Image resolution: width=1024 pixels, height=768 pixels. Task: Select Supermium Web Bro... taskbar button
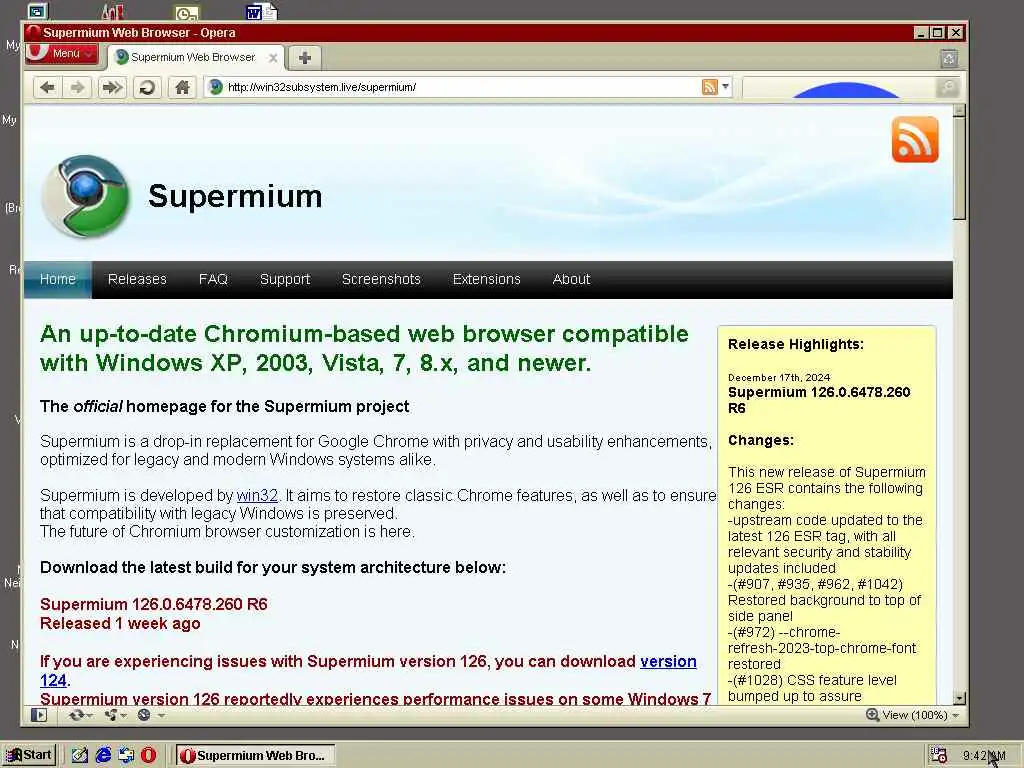(255, 756)
